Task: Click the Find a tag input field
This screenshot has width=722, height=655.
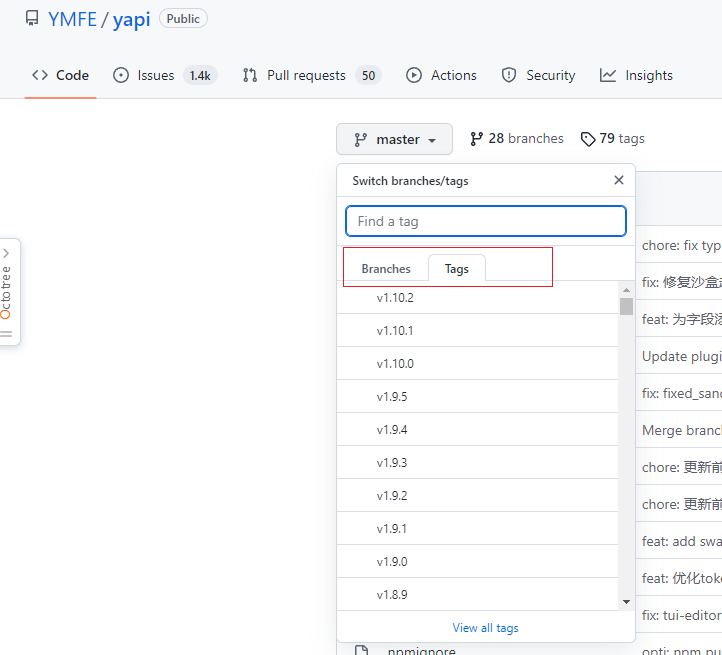Action: tap(486, 221)
